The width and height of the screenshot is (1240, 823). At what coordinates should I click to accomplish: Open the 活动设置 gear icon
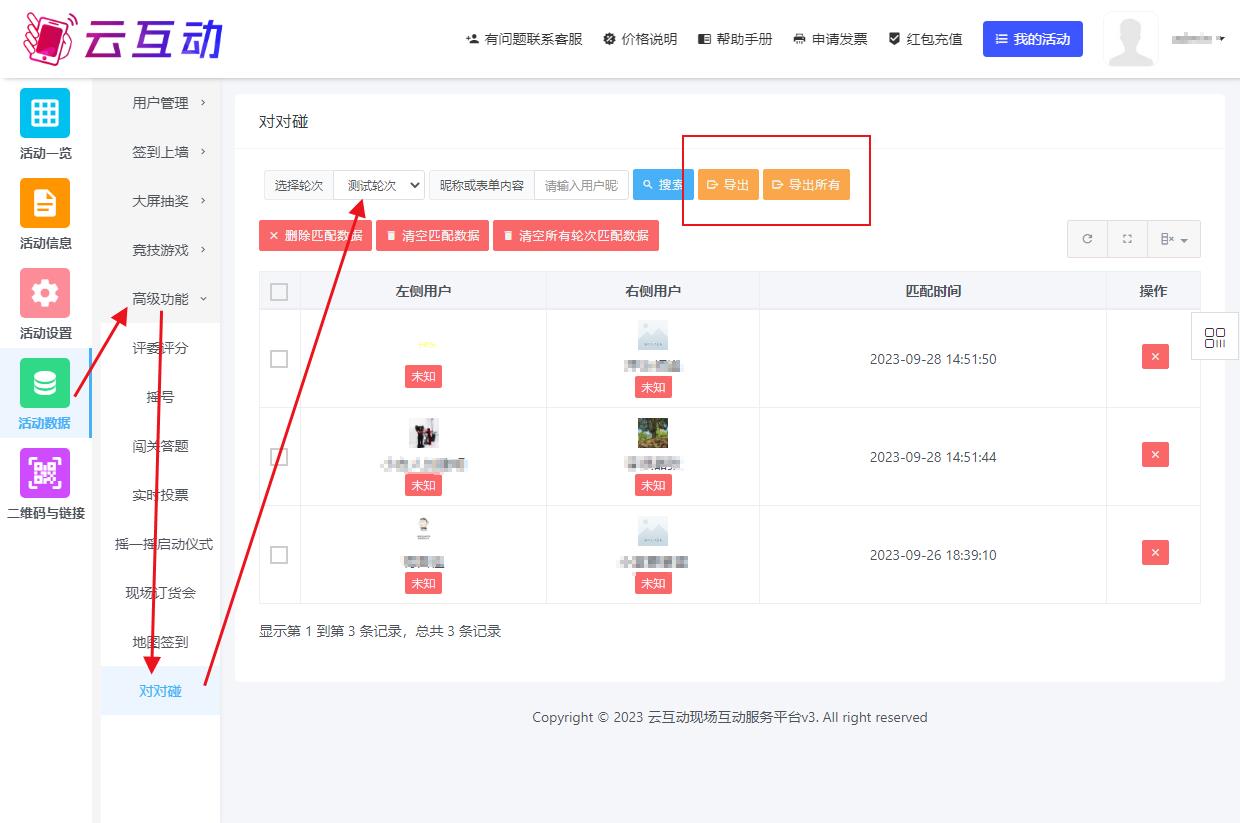pyautogui.click(x=45, y=293)
